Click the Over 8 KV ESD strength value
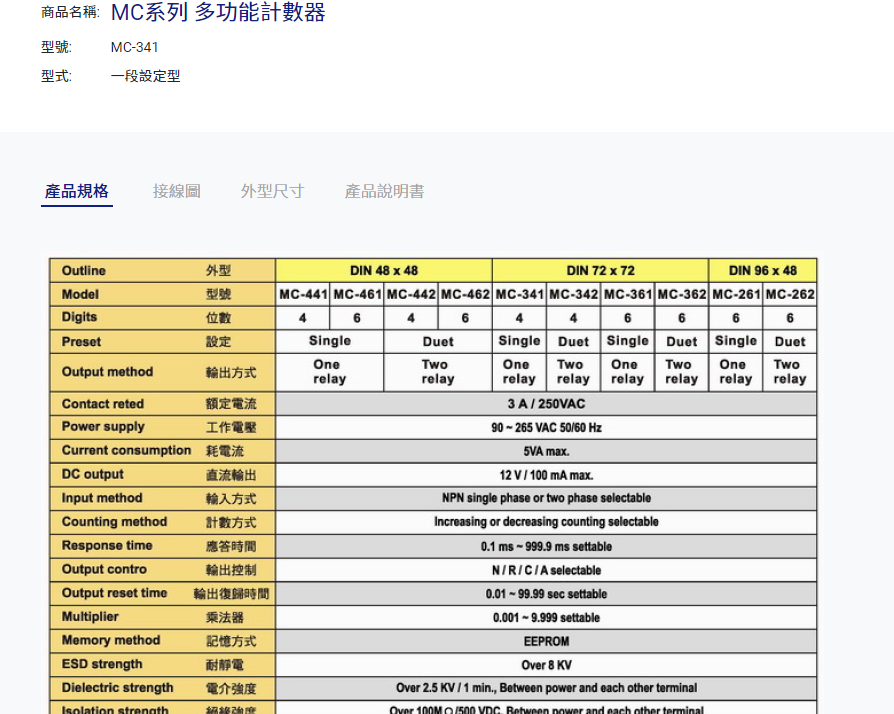894x714 pixels. (546, 665)
